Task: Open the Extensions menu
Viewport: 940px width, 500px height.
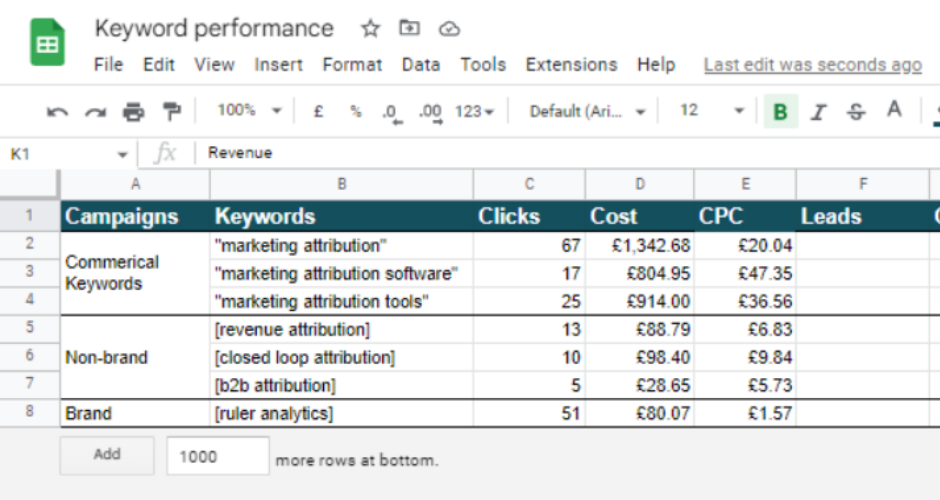Action: click(571, 65)
